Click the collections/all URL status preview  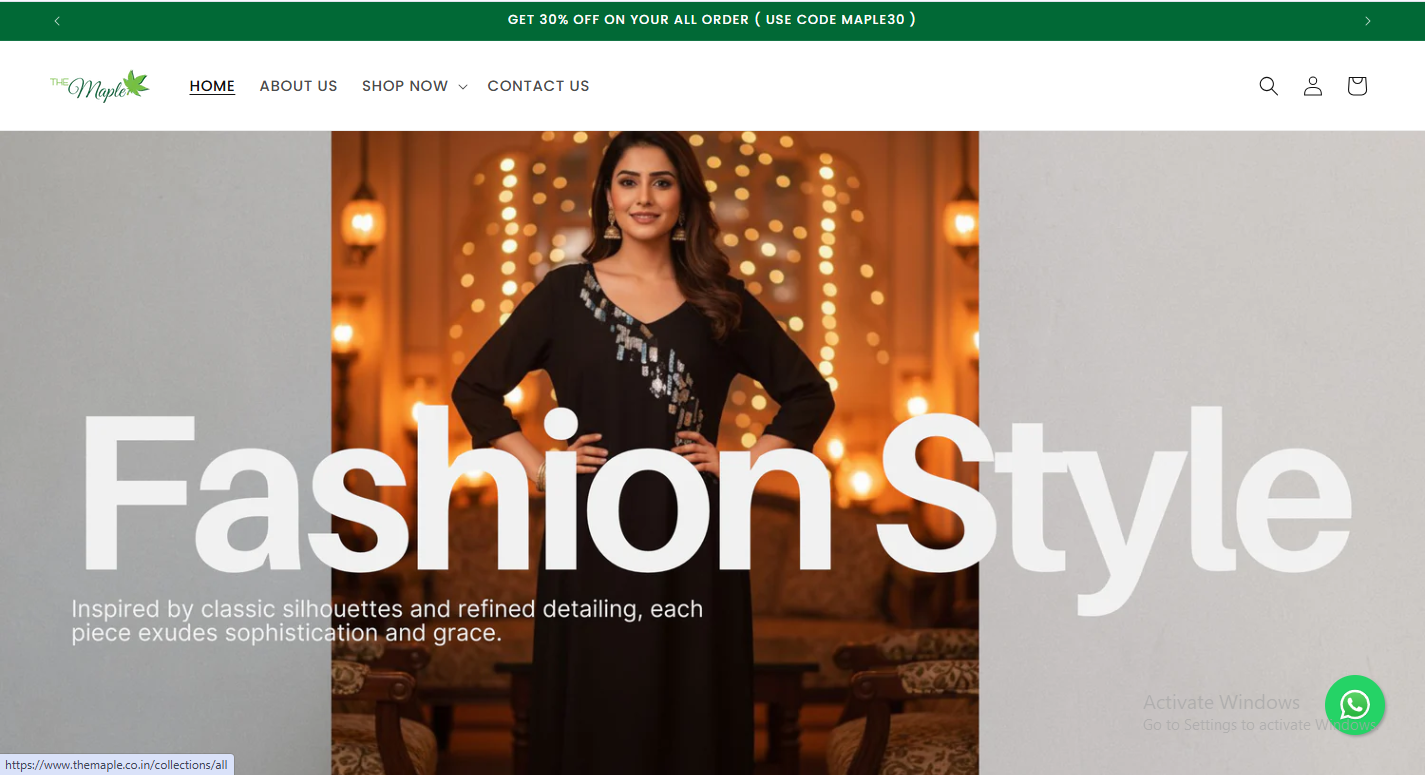116,765
